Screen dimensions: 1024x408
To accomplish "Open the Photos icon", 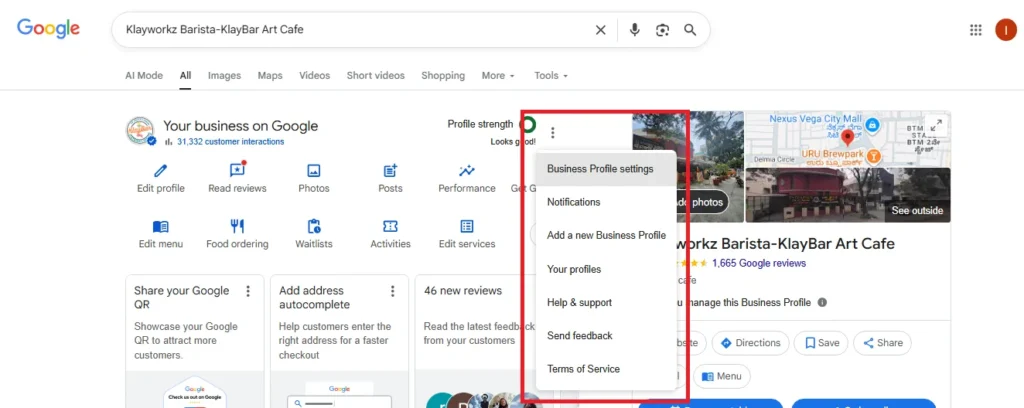I will pyautogui.click(x=313, y=171).
